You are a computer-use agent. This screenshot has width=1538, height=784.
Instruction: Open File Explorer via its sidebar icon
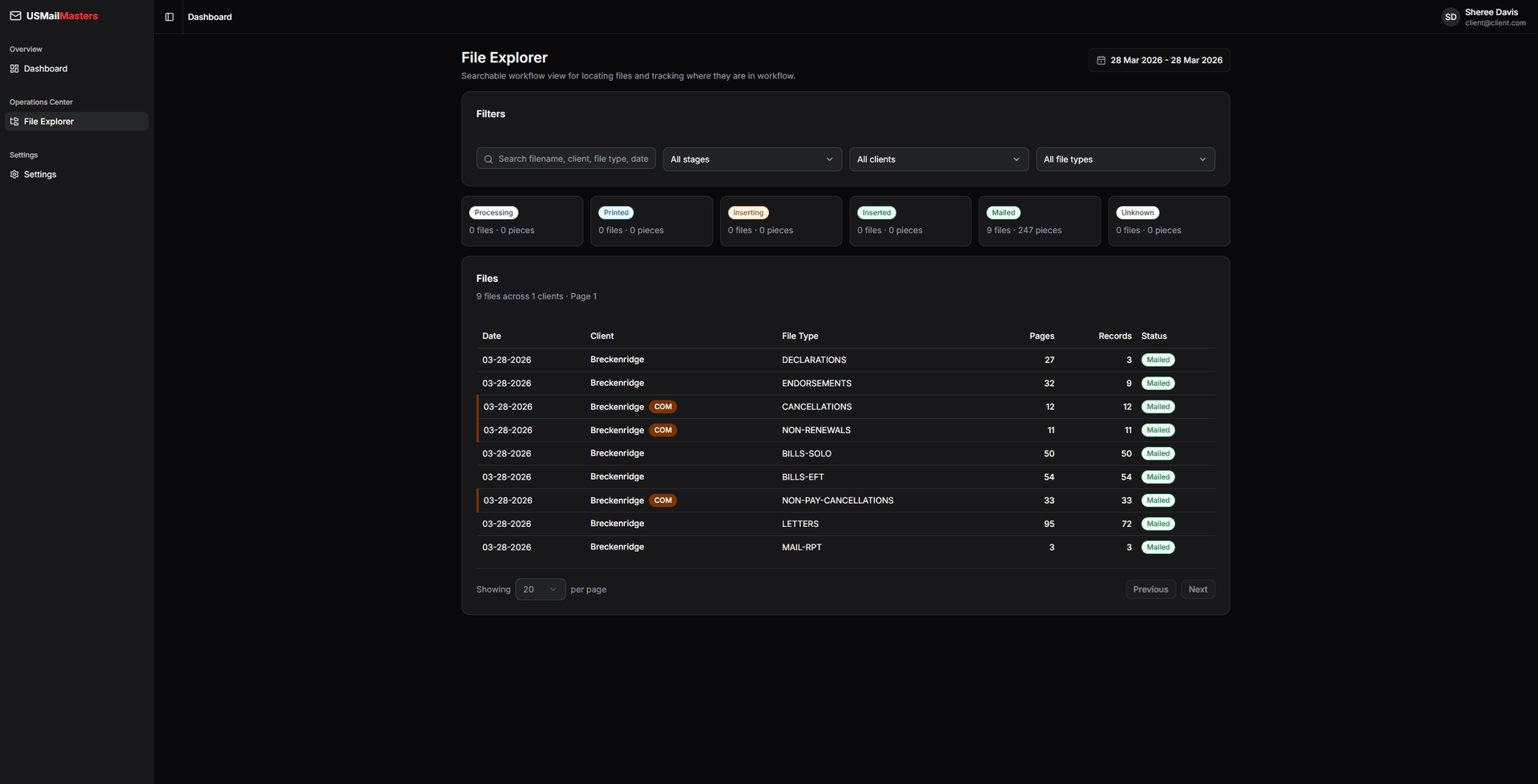click(x=14, y=121)
